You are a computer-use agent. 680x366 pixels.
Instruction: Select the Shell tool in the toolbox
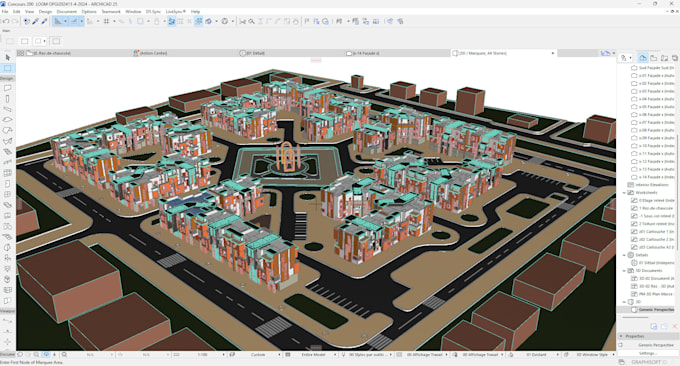(x=7, y=141)
